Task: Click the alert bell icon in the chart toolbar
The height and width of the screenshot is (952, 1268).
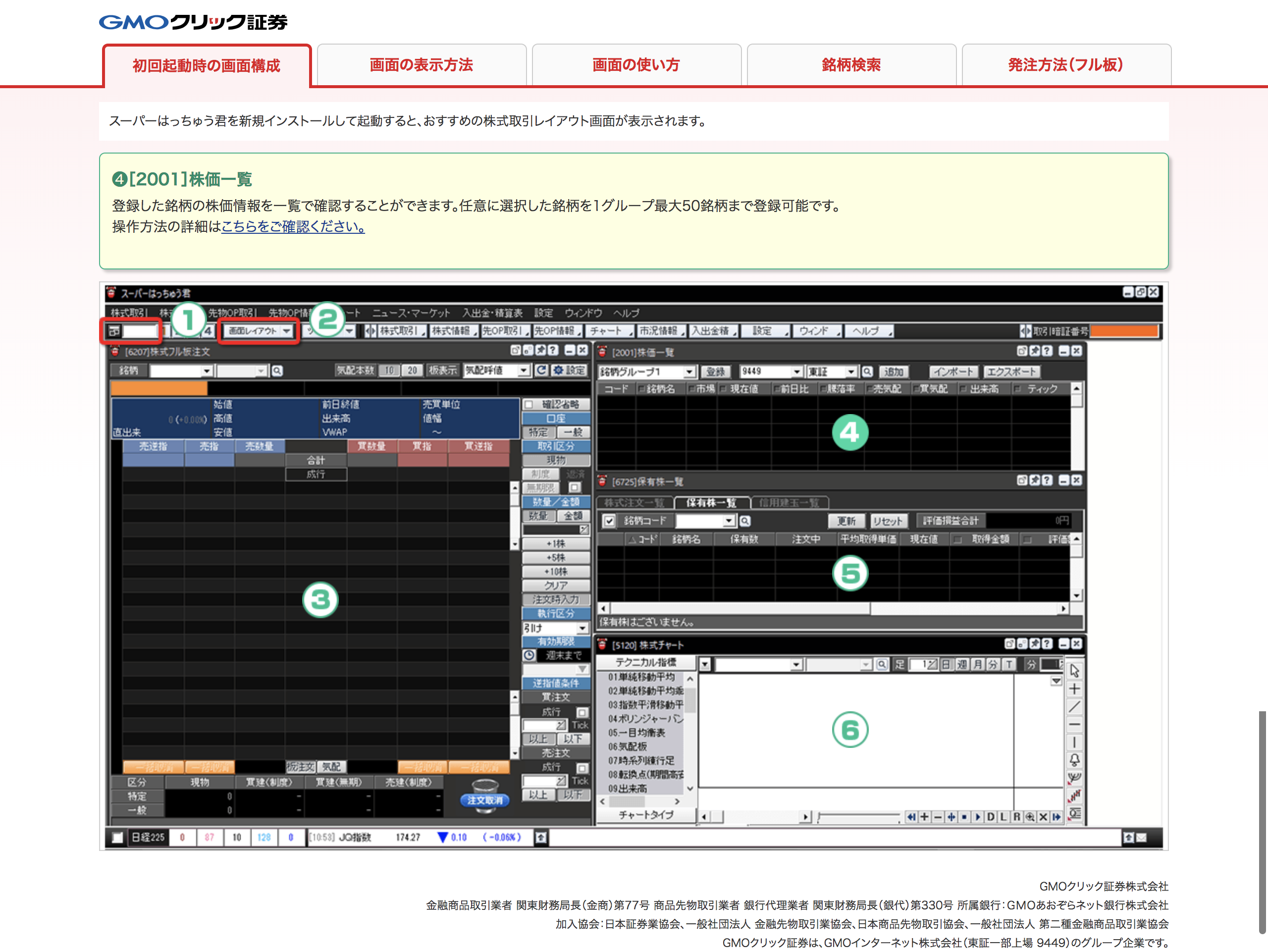Action: (x=1075, y=759)
